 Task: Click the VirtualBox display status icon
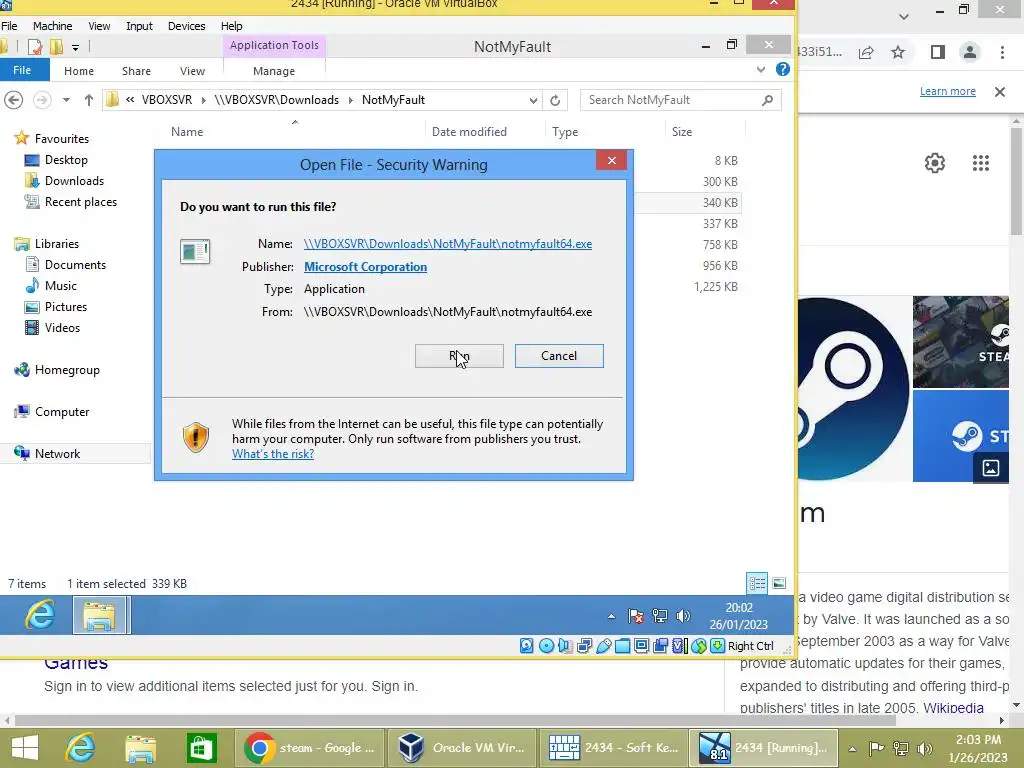[x=641, y=646]
